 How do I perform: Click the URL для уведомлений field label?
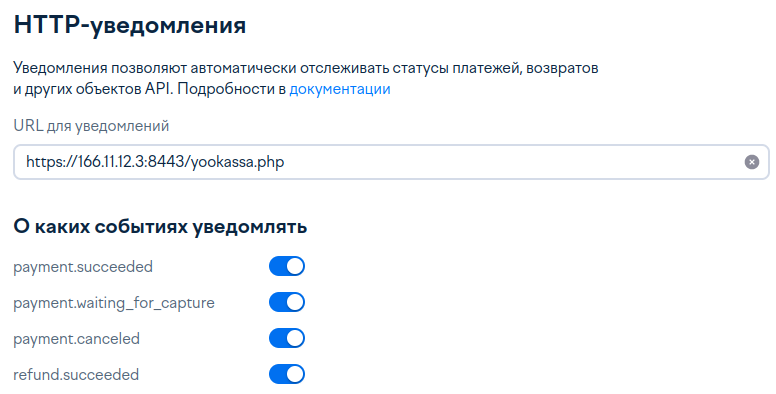91,126
